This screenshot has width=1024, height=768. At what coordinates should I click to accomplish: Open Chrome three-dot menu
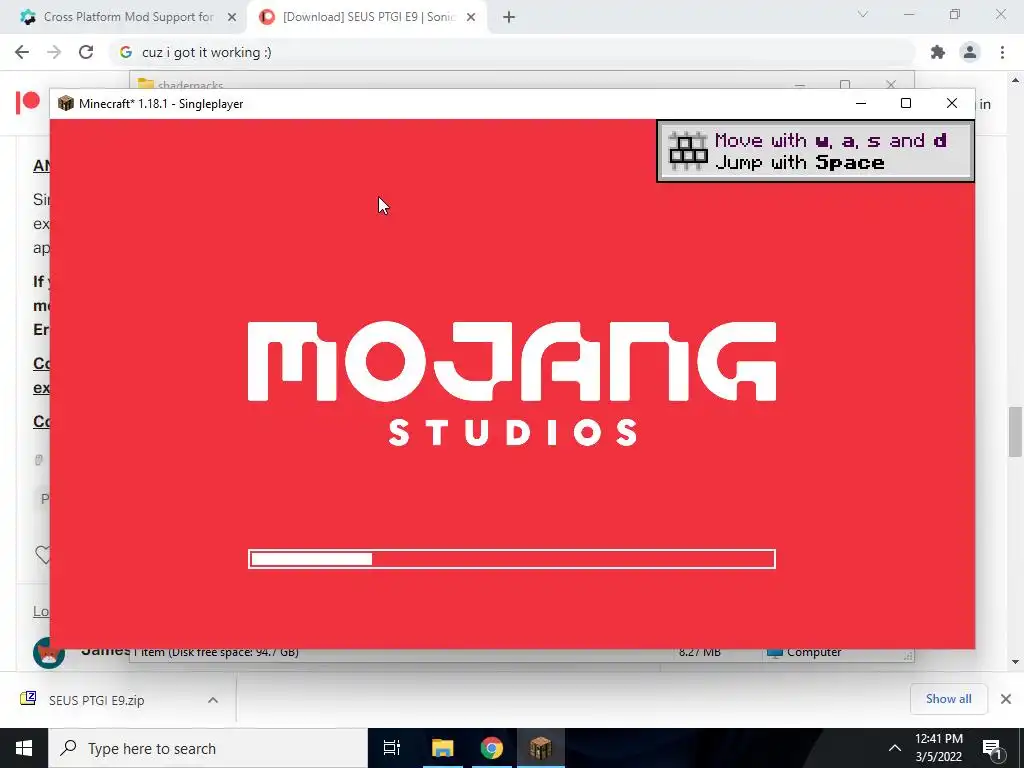click(1002, 52)
